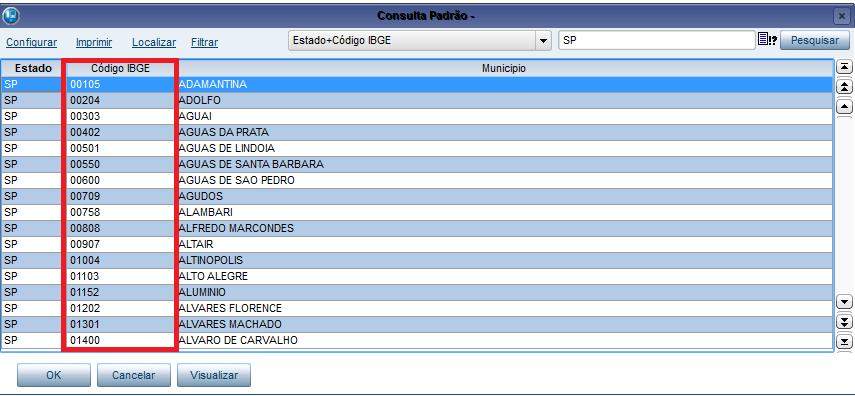The height and width of the screenshot is (396, 855).
Task: Select the AGUAS DE LINDOIA row
Action: click(x=417, y=148)
